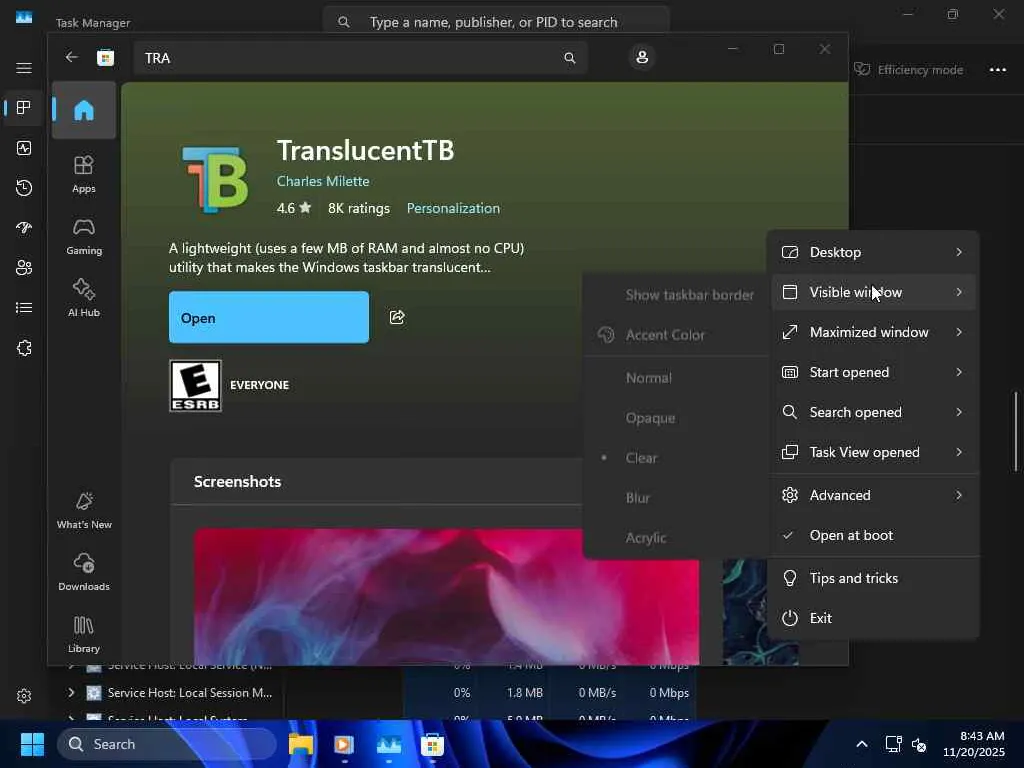Image resolution: width=1024 pixels, height=768 pixels.
Task: Open Charles Milette publisher link
Action: point(323,181)
